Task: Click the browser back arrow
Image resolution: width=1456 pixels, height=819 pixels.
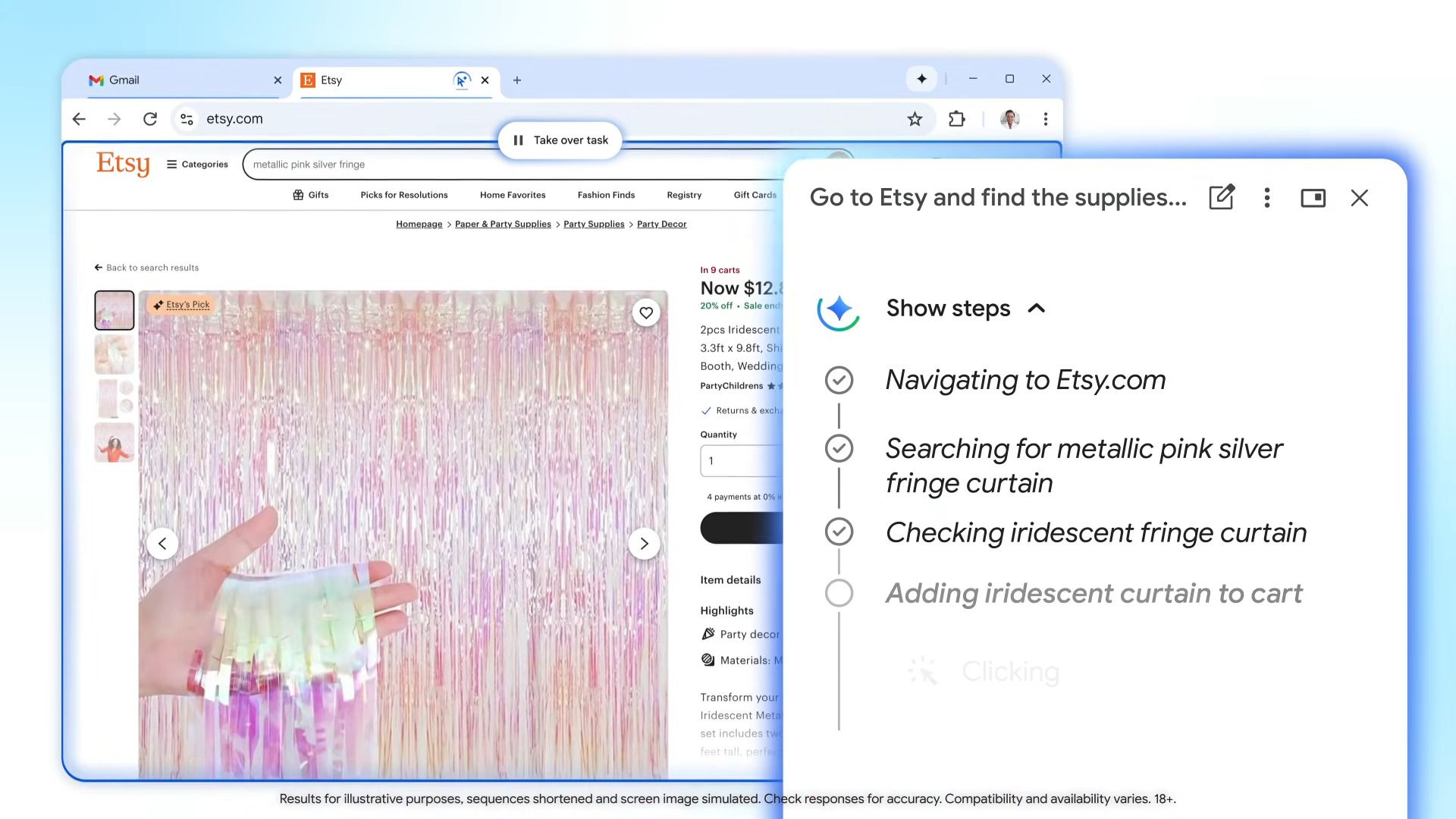Action: coord(79,119)
